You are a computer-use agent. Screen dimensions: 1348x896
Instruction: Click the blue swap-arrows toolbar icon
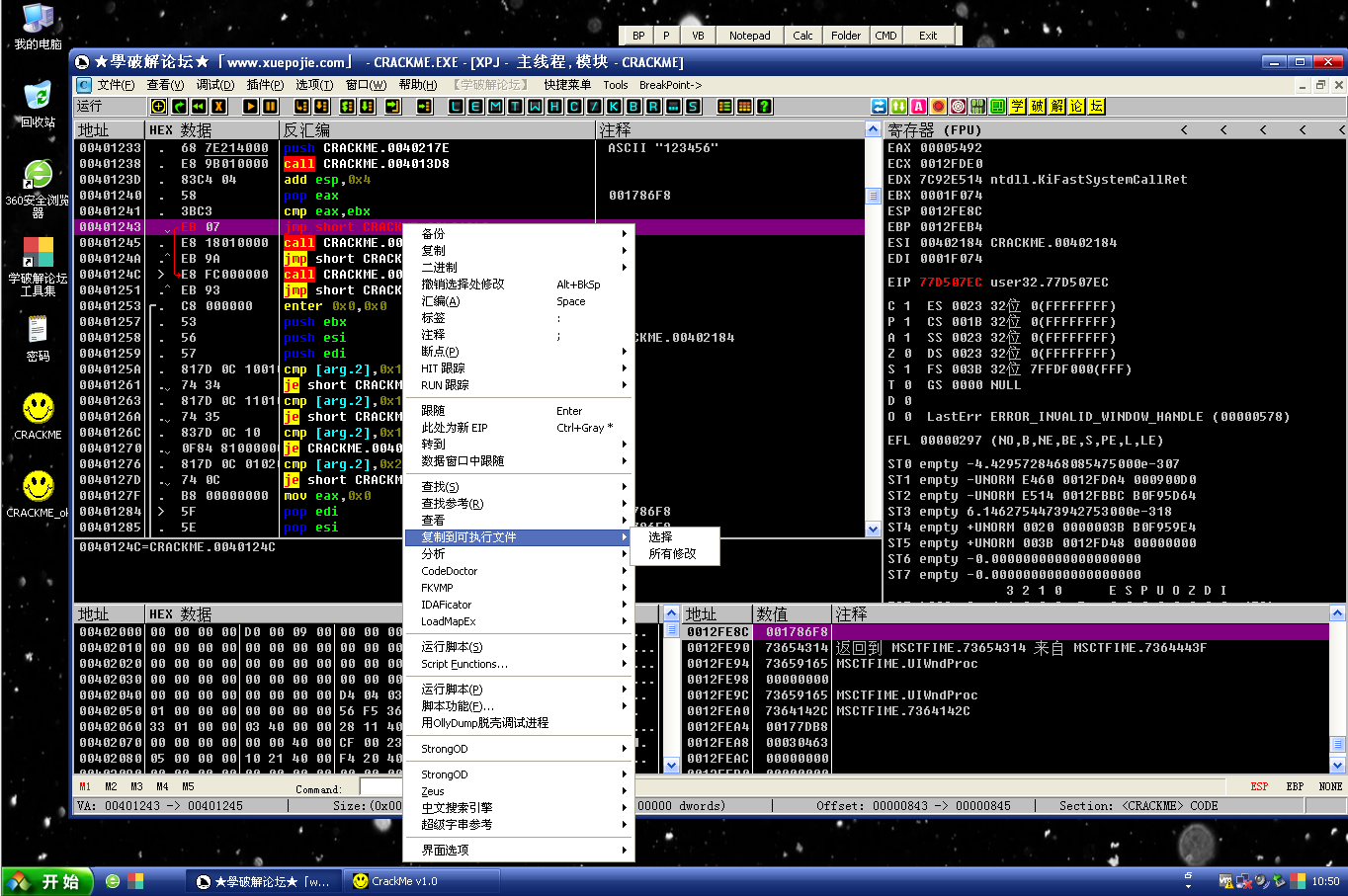click(879, 106)
